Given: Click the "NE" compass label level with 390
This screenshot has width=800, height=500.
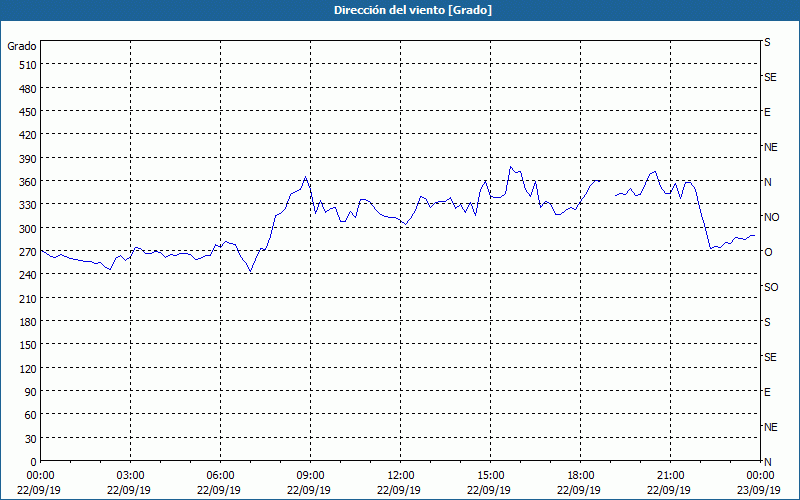Looking at the screenshot, I should coord(770,147).
